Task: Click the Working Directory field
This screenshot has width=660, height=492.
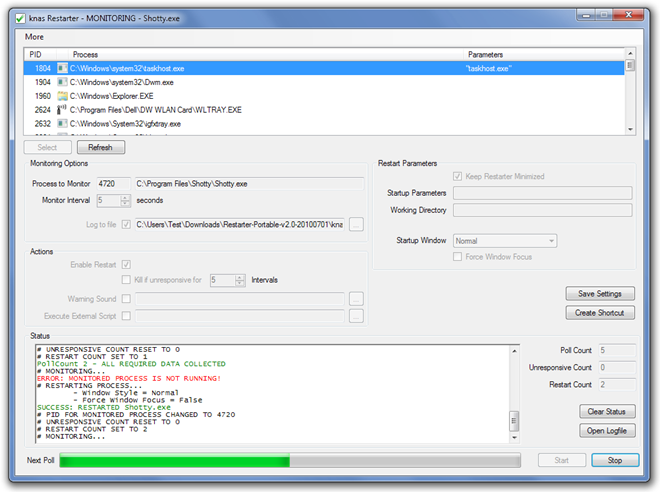Action: click(x=543, y=210)
